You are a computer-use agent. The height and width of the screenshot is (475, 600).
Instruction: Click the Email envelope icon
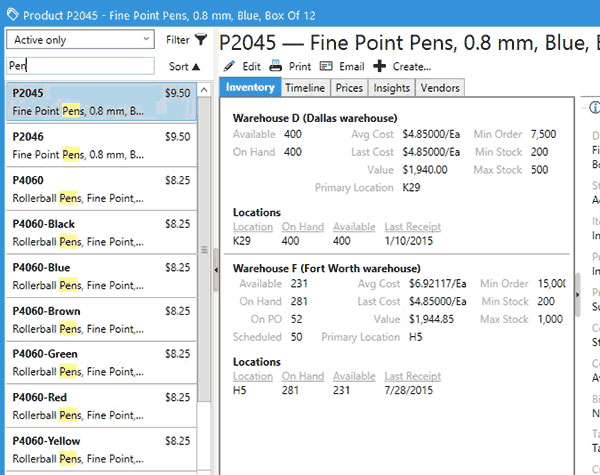pyautogui.click(x=326, y=66)
